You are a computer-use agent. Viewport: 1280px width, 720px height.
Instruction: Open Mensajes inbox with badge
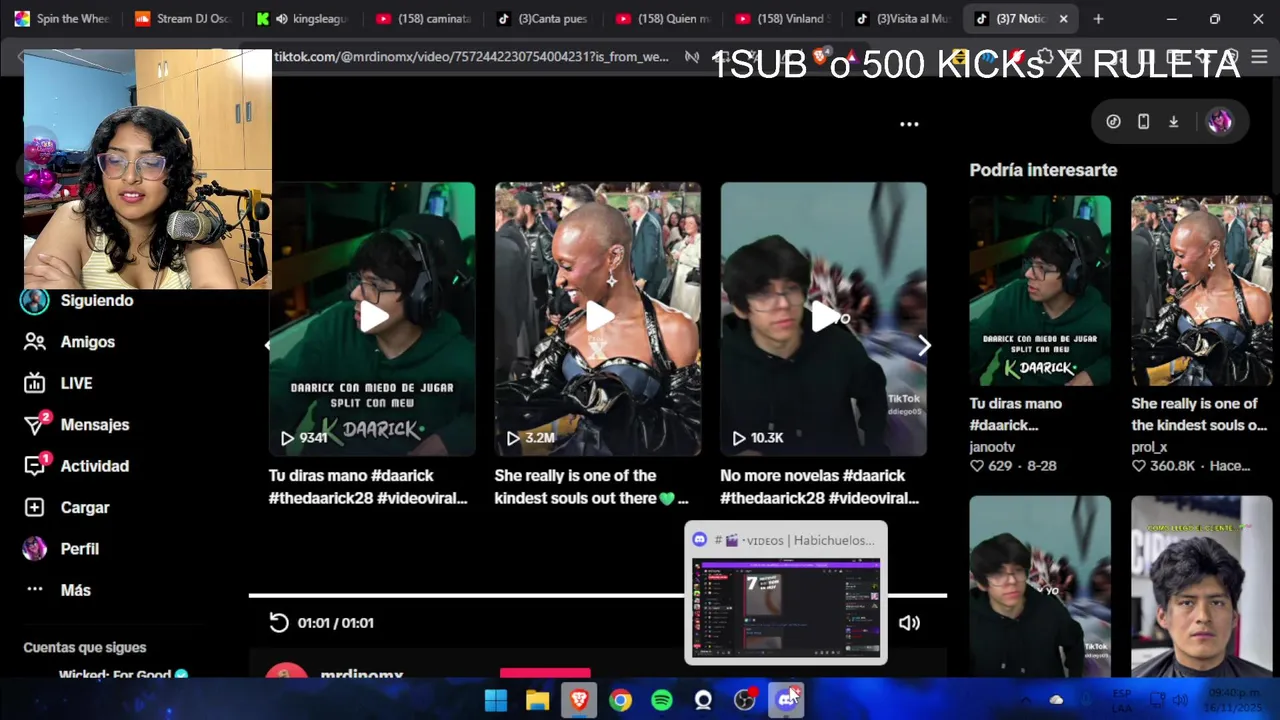76,425
